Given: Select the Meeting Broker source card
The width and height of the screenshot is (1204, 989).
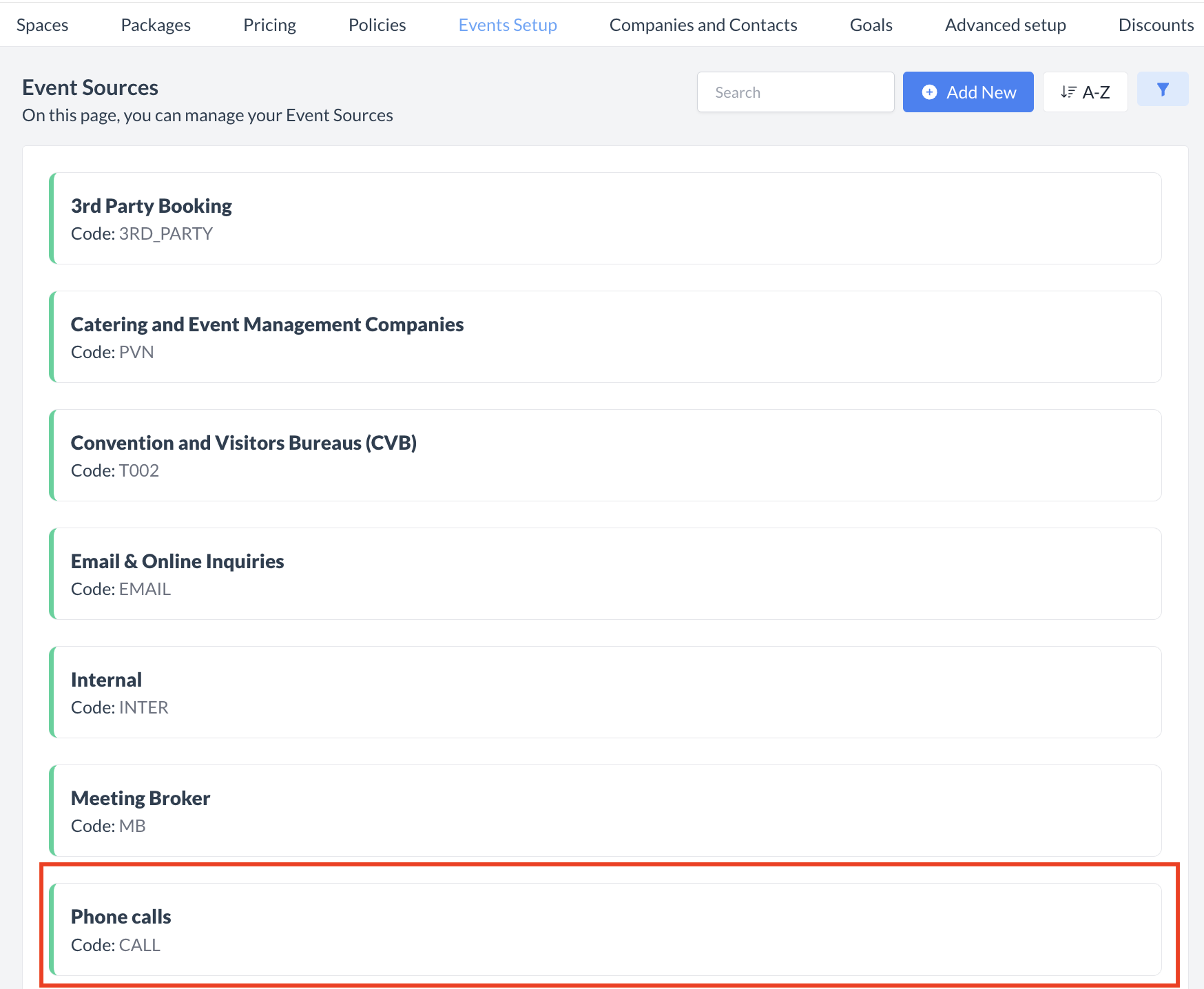Looking at the screenshot, I should [606, 811].
